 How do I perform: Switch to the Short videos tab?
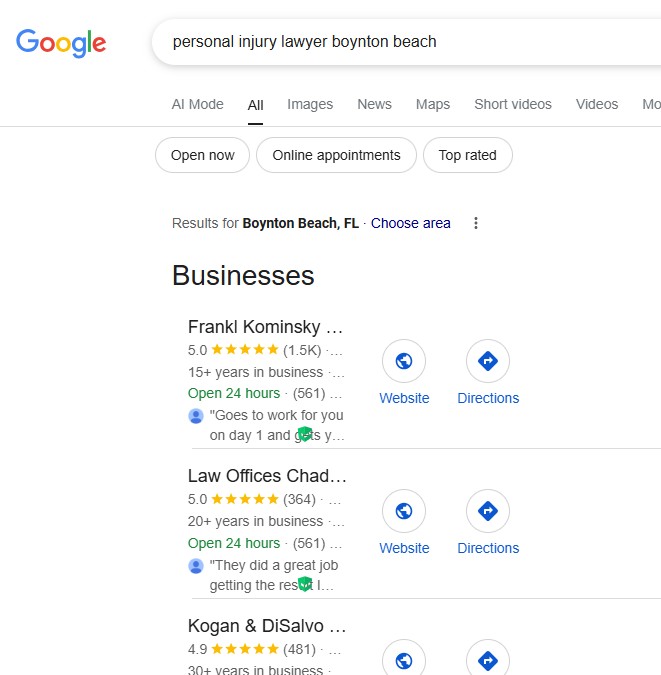click(x=513, y=104)
